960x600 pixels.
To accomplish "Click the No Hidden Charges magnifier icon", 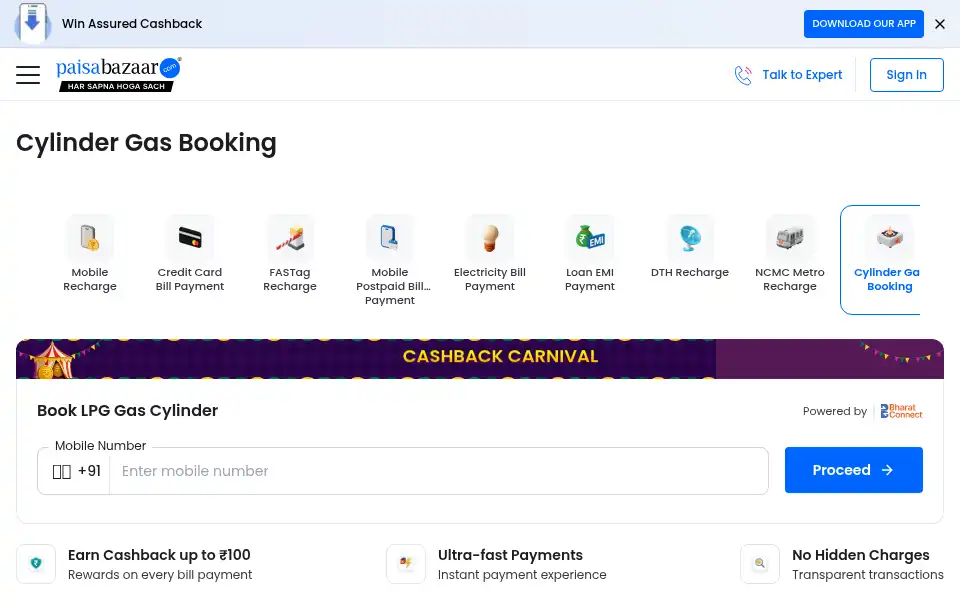I will [x=760, y=563].
